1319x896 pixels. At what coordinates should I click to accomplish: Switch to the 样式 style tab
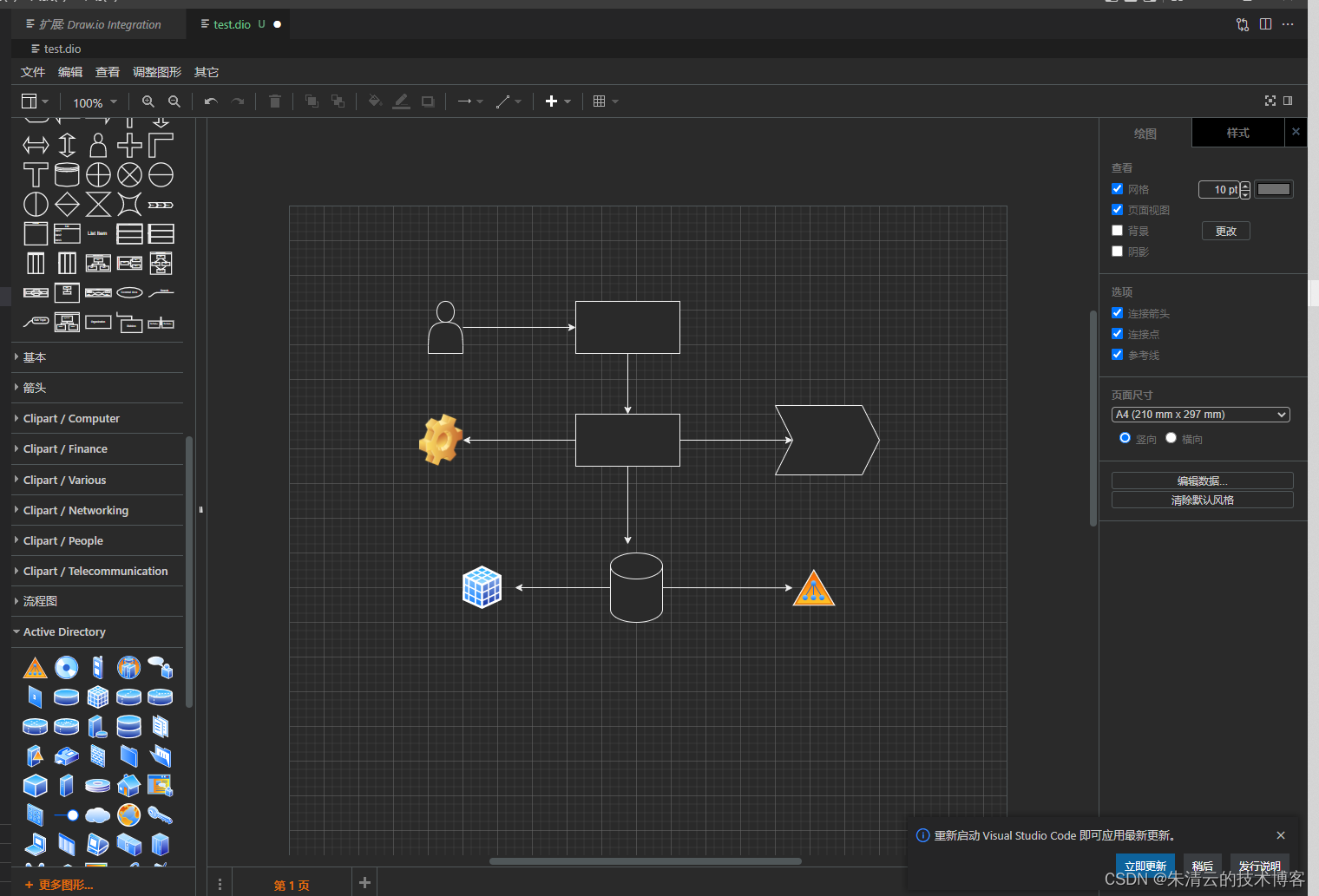point(1237,133)
